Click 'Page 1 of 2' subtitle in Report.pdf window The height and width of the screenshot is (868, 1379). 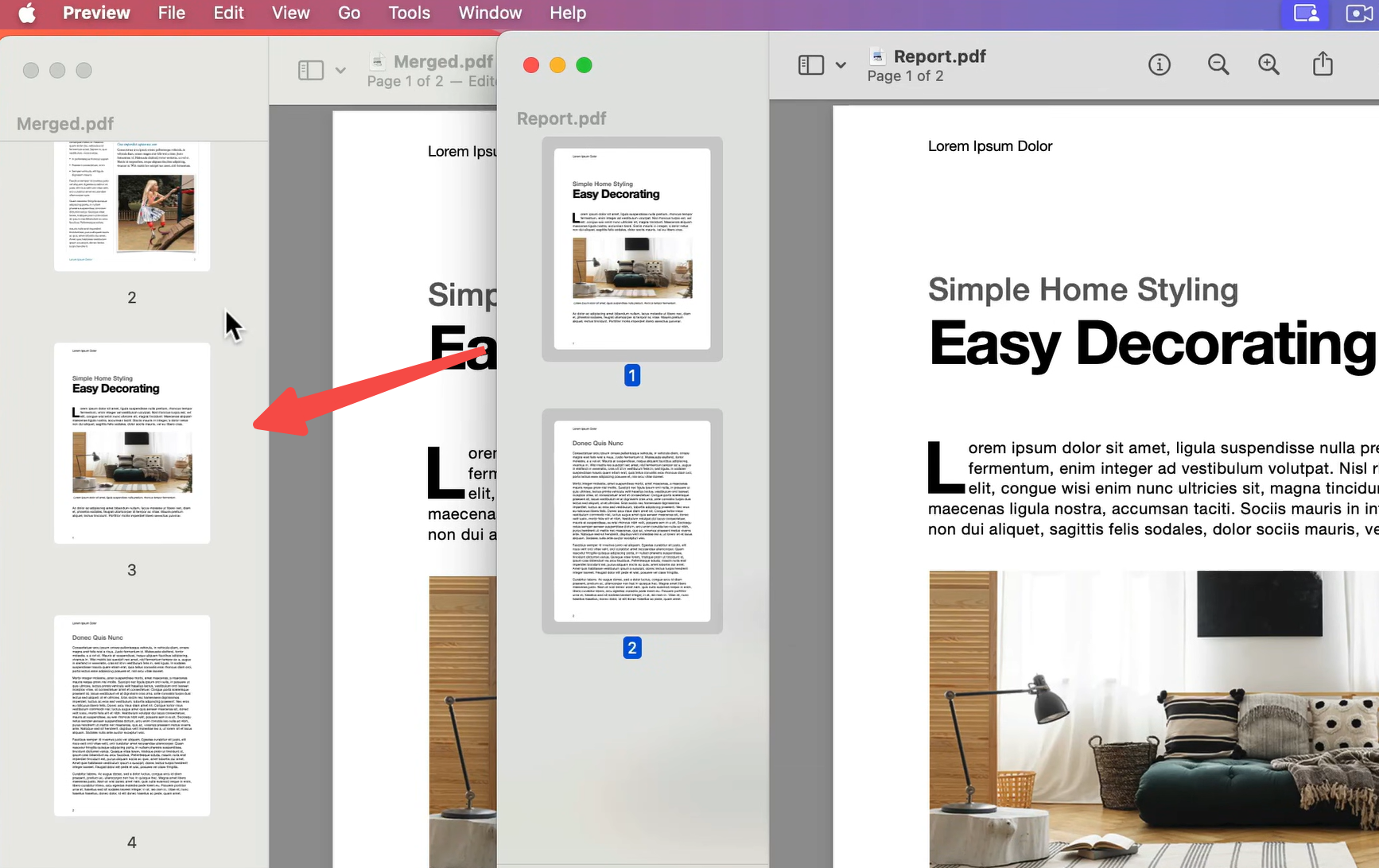[x=905, y=76]
